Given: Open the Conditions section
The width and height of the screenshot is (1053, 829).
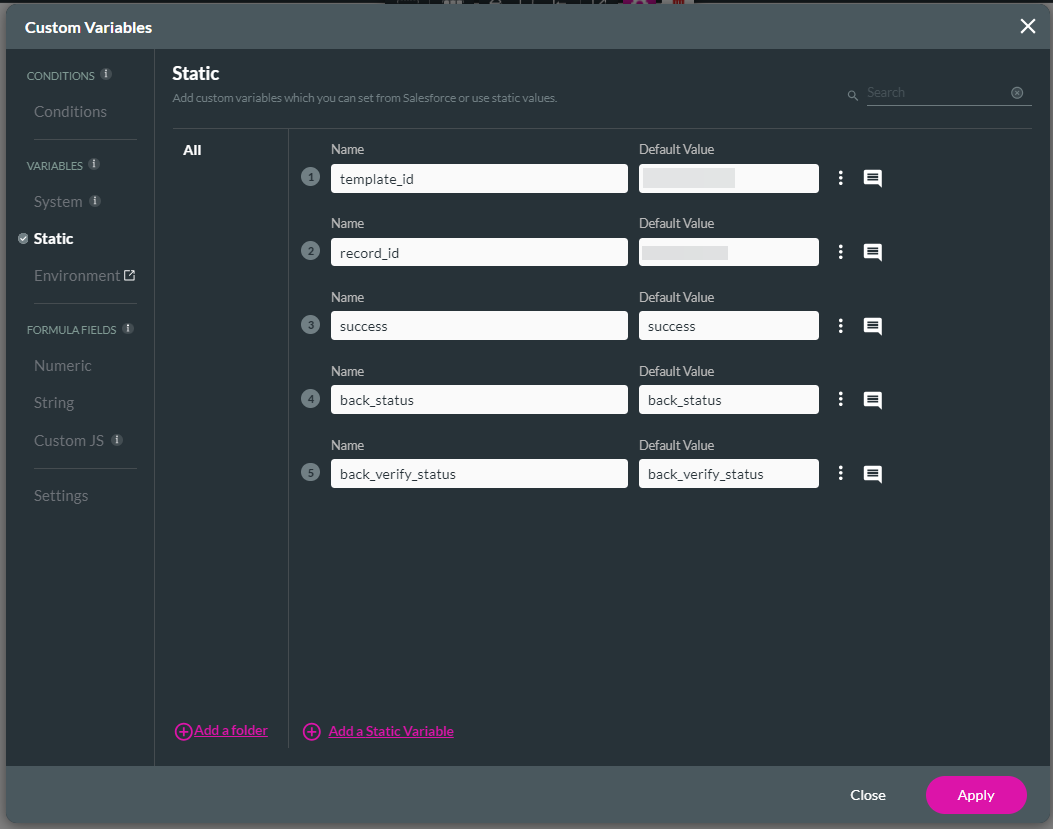Looking at the screenshot, I should (70, 112).
